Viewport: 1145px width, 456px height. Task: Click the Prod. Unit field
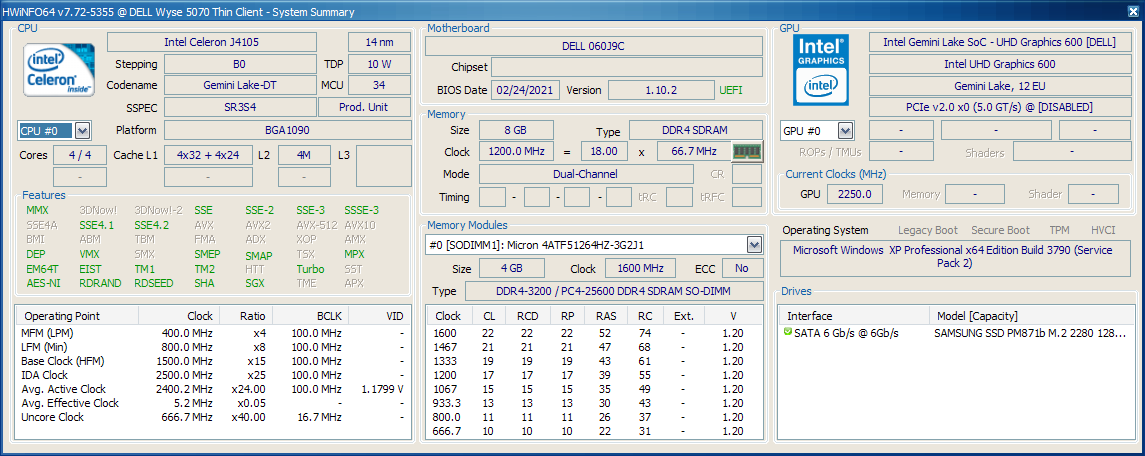[364, 107]
